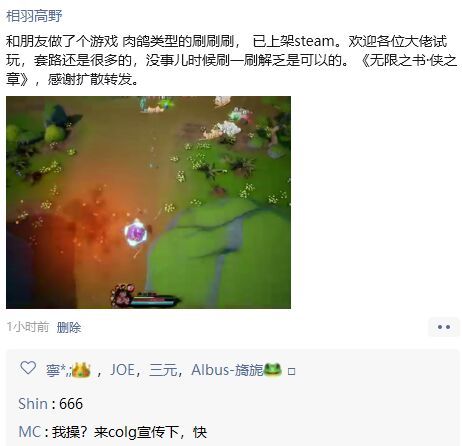The image size is (462, 446).
Task: Click the character portrait in game HUD
Action: (x=122, y=295)
